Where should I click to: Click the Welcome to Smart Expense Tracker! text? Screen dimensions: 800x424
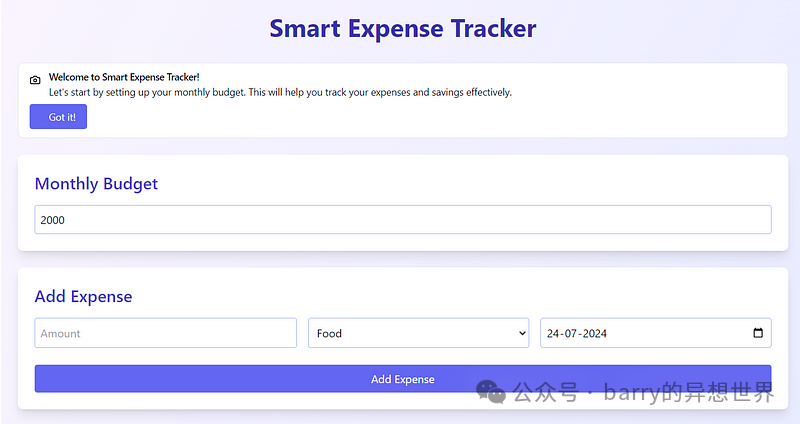coord(124,77)
